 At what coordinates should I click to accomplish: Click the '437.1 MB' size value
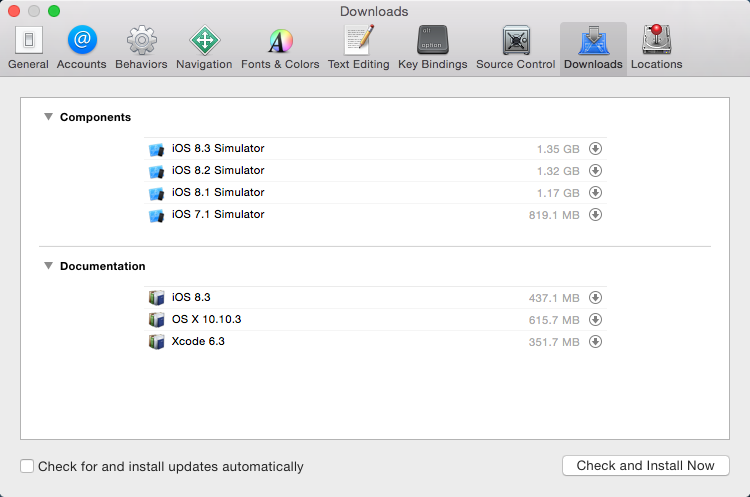click(x=554, y=298)
